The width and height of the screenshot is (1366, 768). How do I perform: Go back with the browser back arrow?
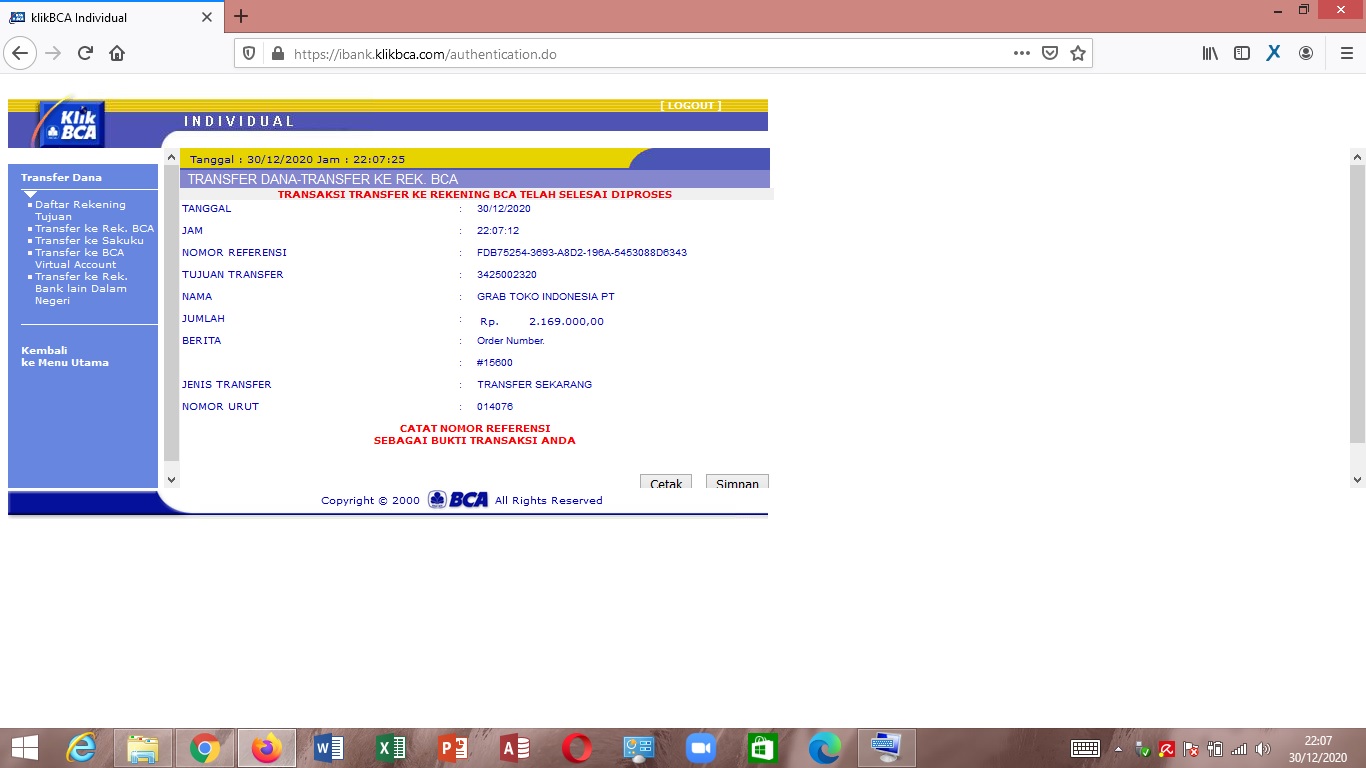point(20,53)
